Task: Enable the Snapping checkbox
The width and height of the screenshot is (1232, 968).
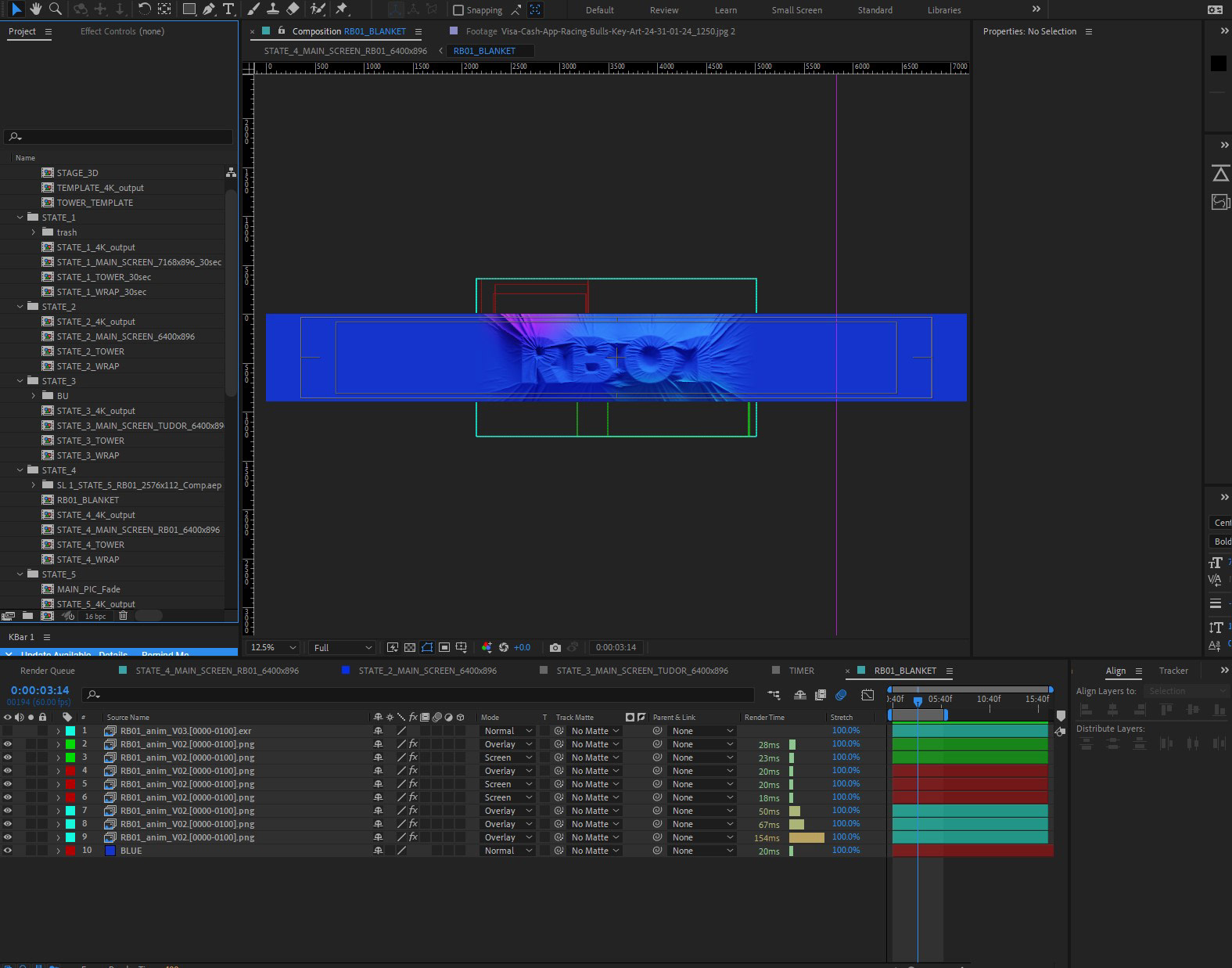Action: point(458,10)
